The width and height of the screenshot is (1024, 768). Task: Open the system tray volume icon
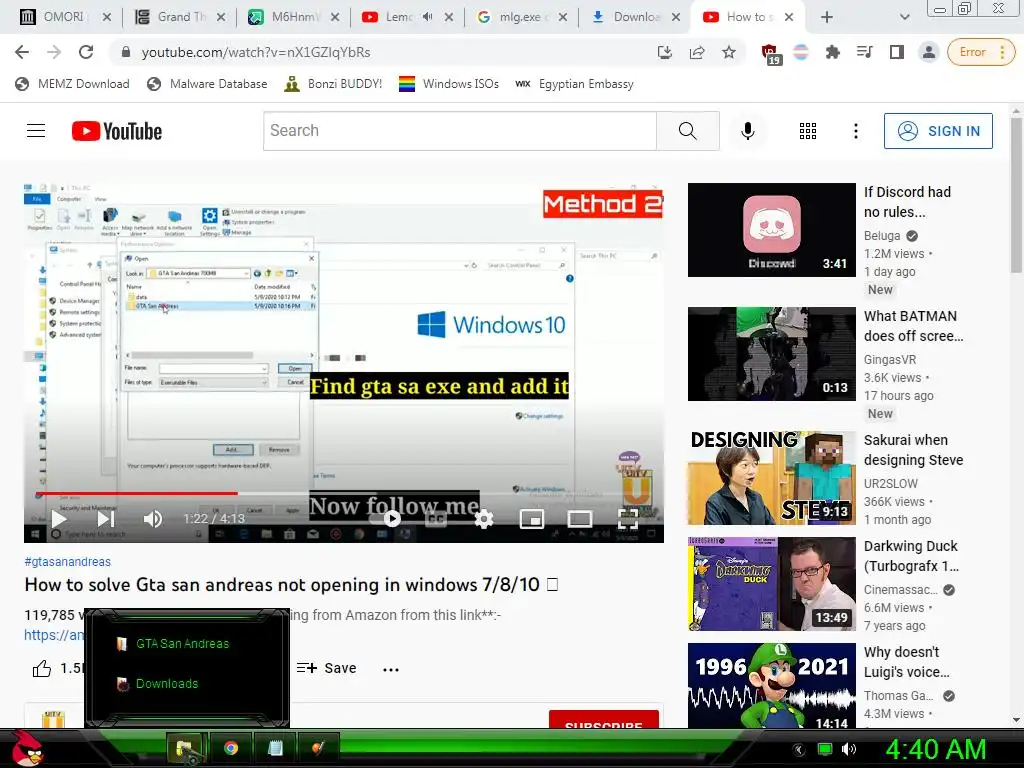coord(848,749)
